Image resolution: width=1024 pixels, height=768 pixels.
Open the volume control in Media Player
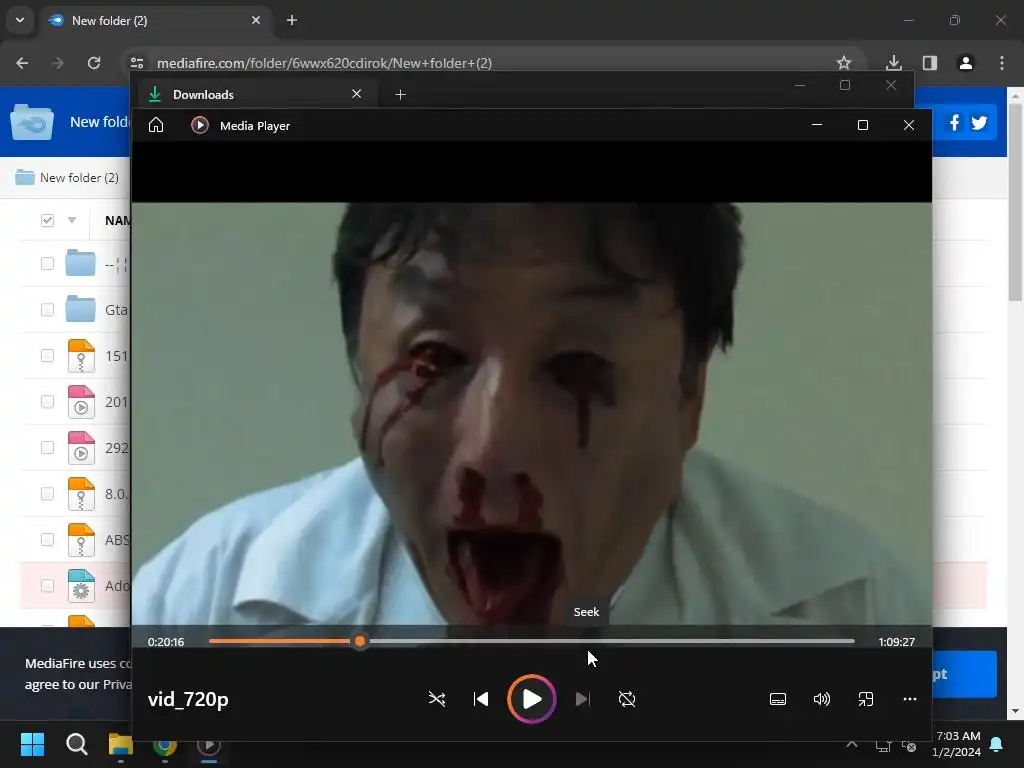click(822, 699)
